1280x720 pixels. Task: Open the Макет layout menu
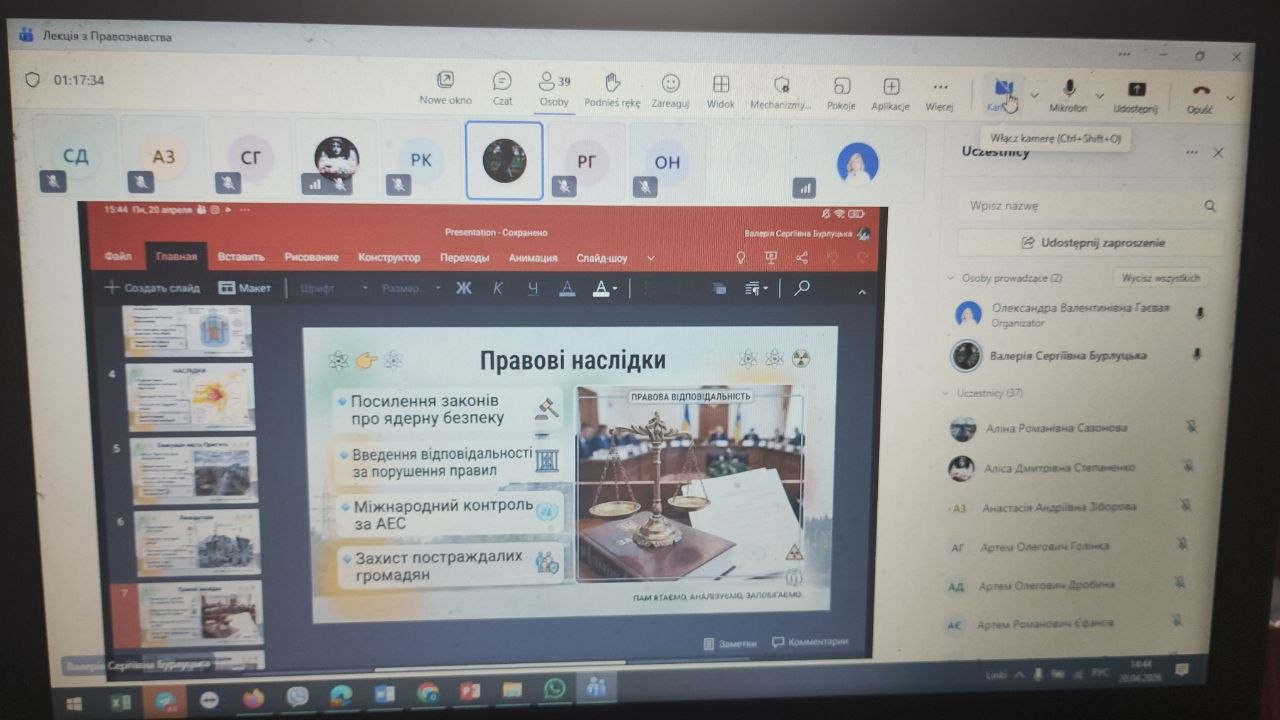pos(245,288)
